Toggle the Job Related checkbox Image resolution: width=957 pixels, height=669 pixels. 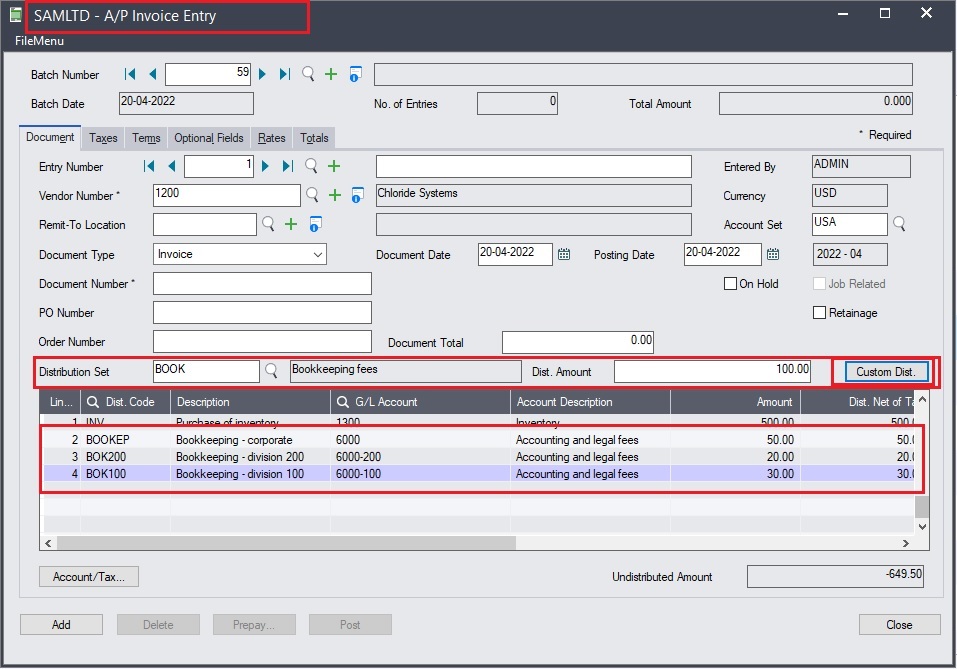point(819,283)
